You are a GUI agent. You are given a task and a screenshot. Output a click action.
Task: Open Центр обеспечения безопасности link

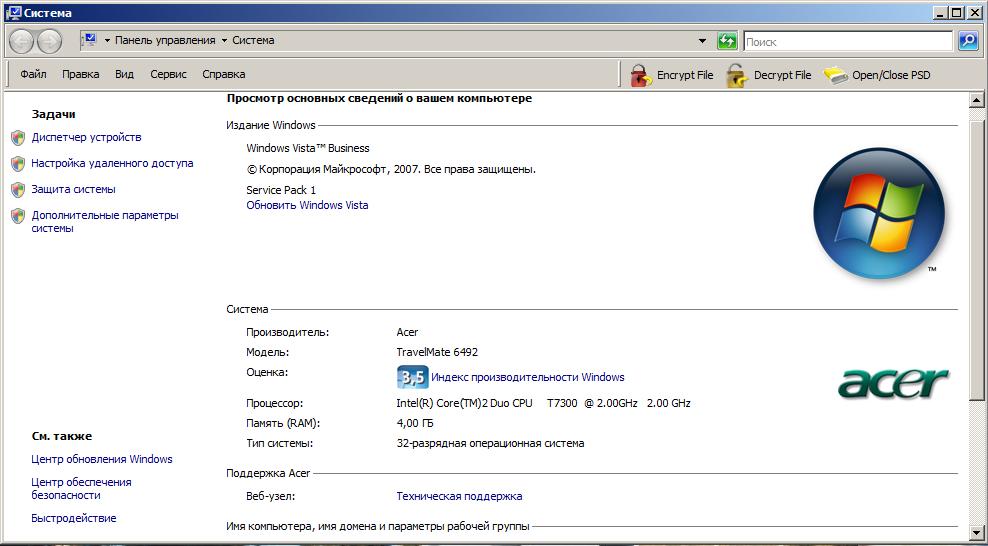81,489
